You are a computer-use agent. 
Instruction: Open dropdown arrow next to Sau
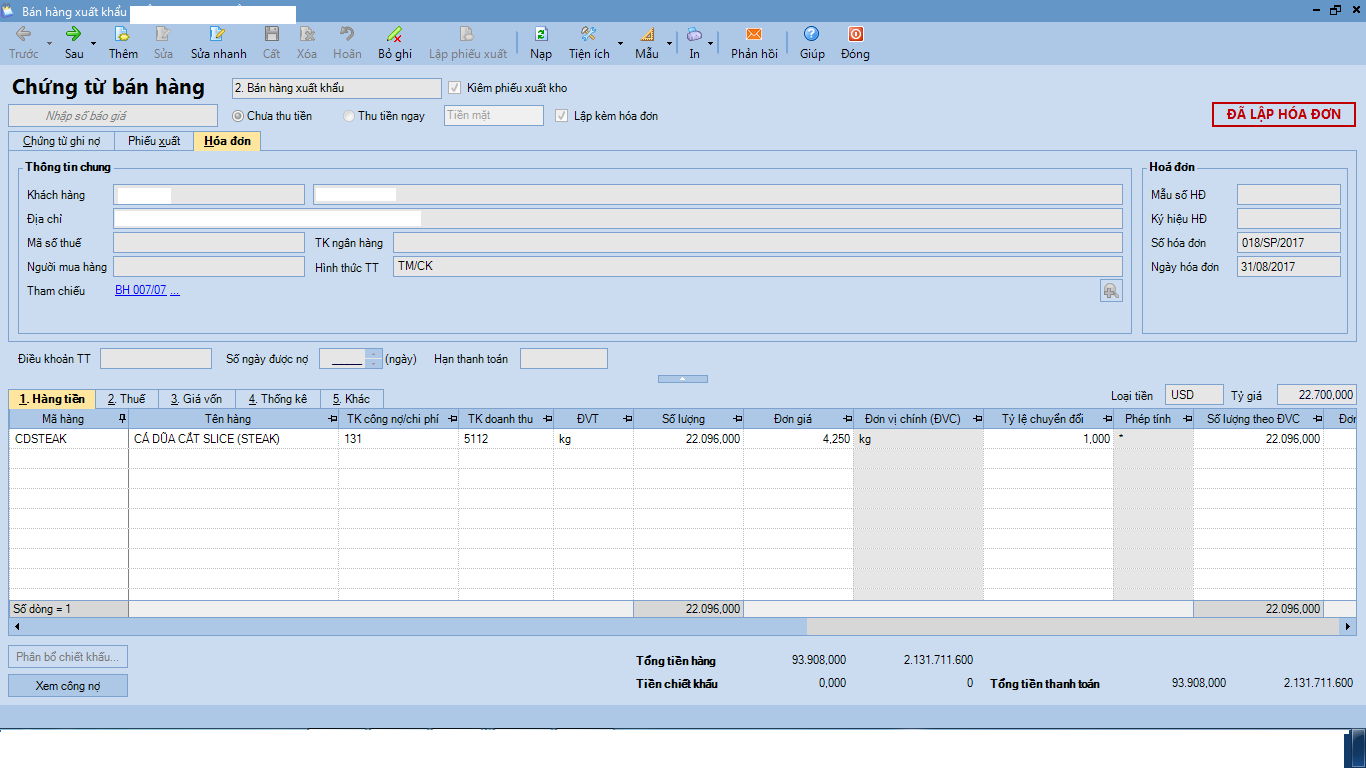(x=93, y=44)
